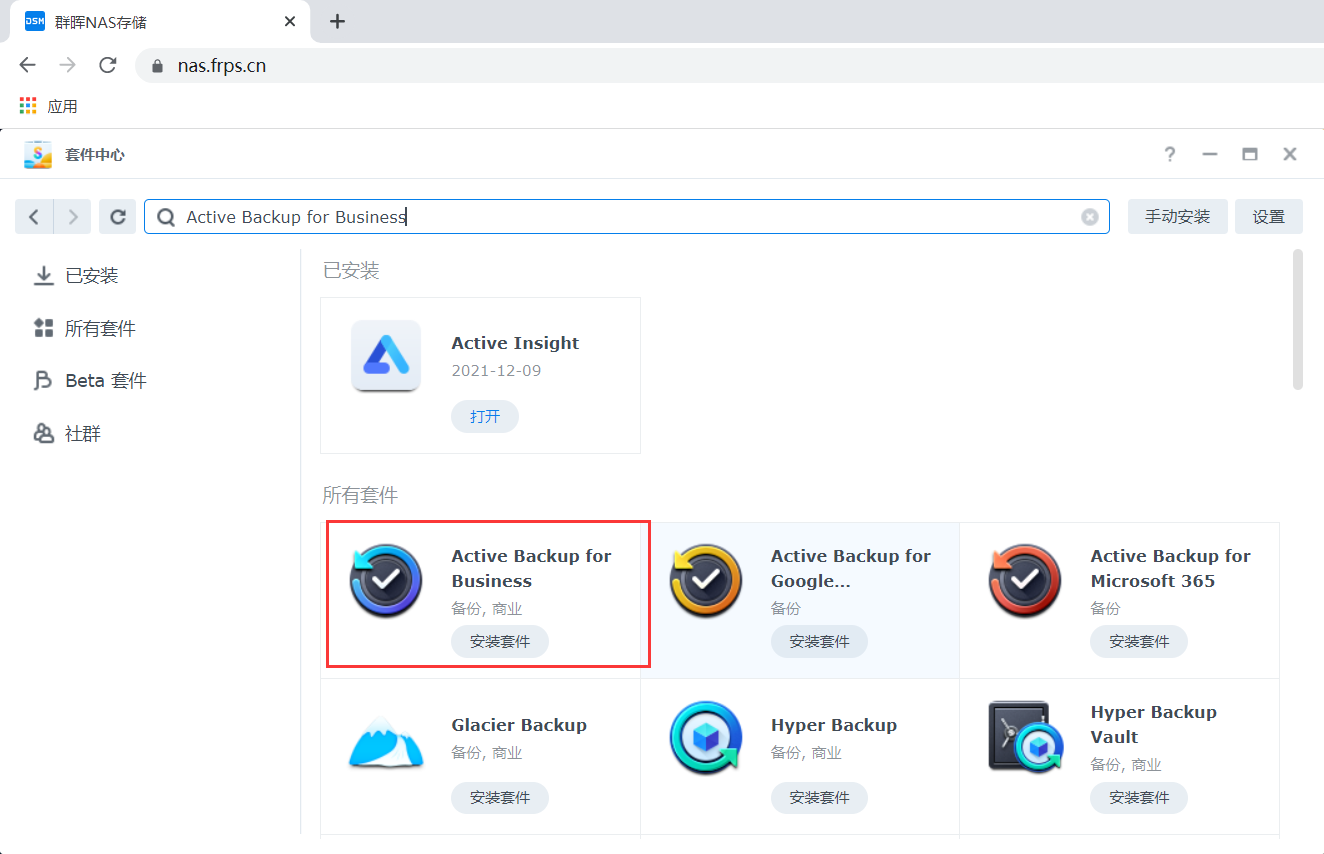Click the search magnifier icon

click(167, 217)
